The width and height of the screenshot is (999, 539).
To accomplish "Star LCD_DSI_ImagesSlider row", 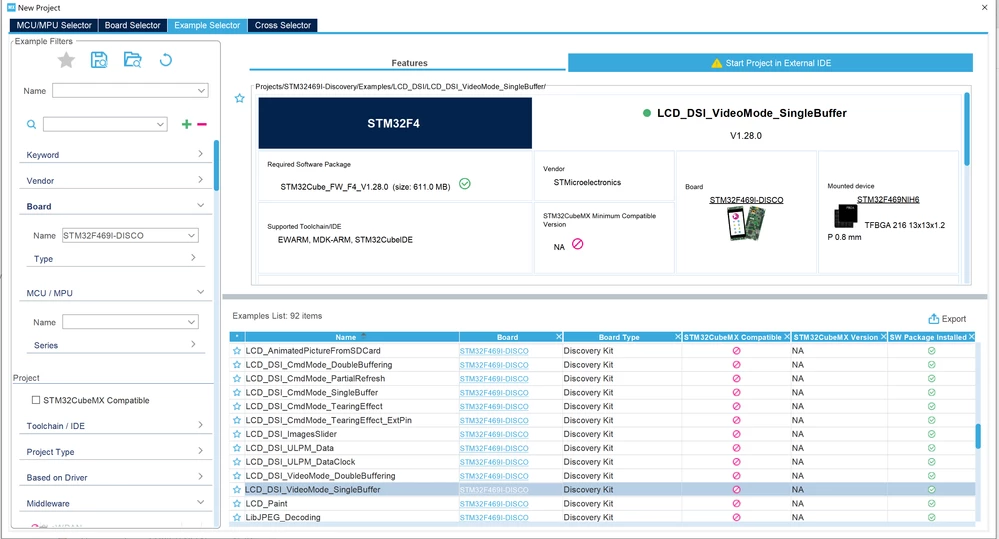I will tap(237, 434).
